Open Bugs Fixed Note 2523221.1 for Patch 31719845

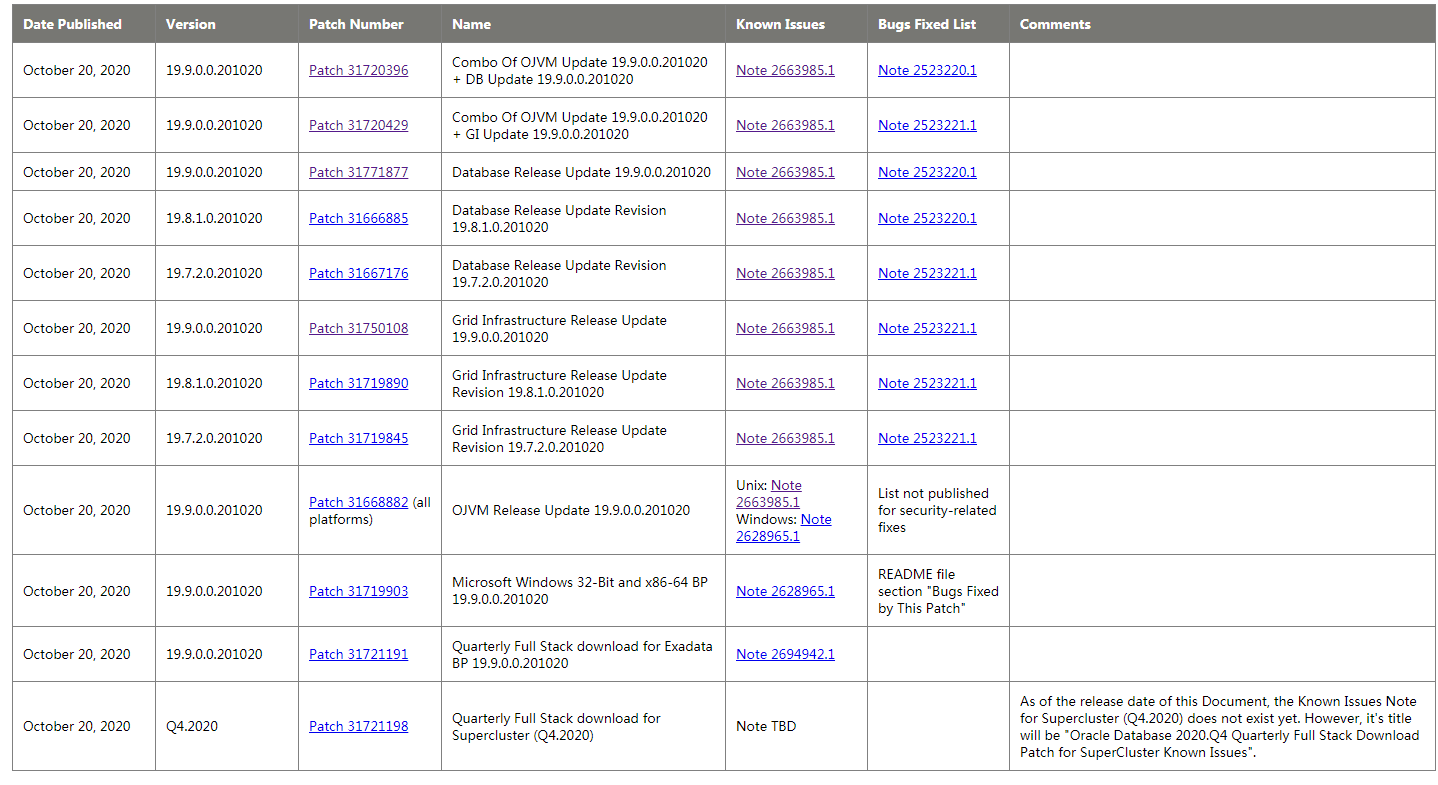point(927,438)
